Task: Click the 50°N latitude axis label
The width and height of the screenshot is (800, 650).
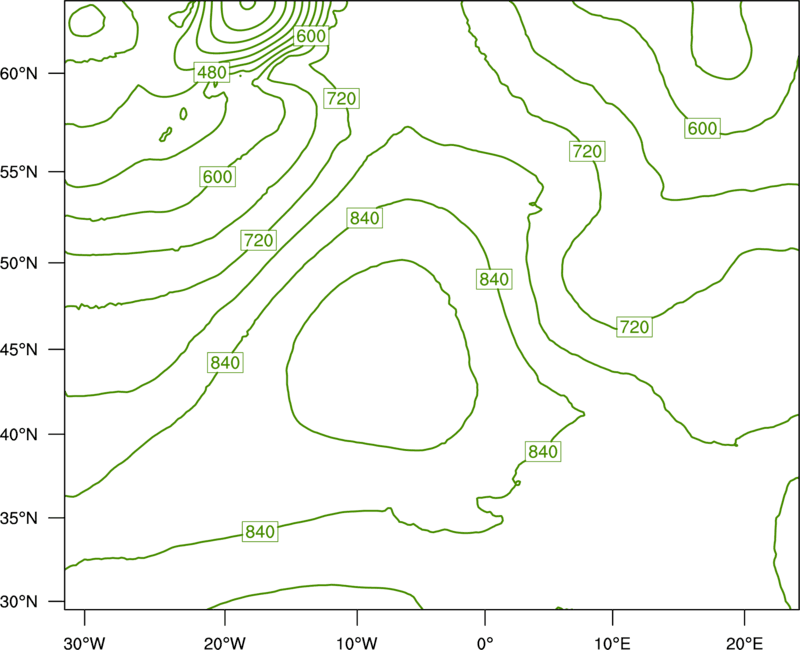Action: [19, 263]
